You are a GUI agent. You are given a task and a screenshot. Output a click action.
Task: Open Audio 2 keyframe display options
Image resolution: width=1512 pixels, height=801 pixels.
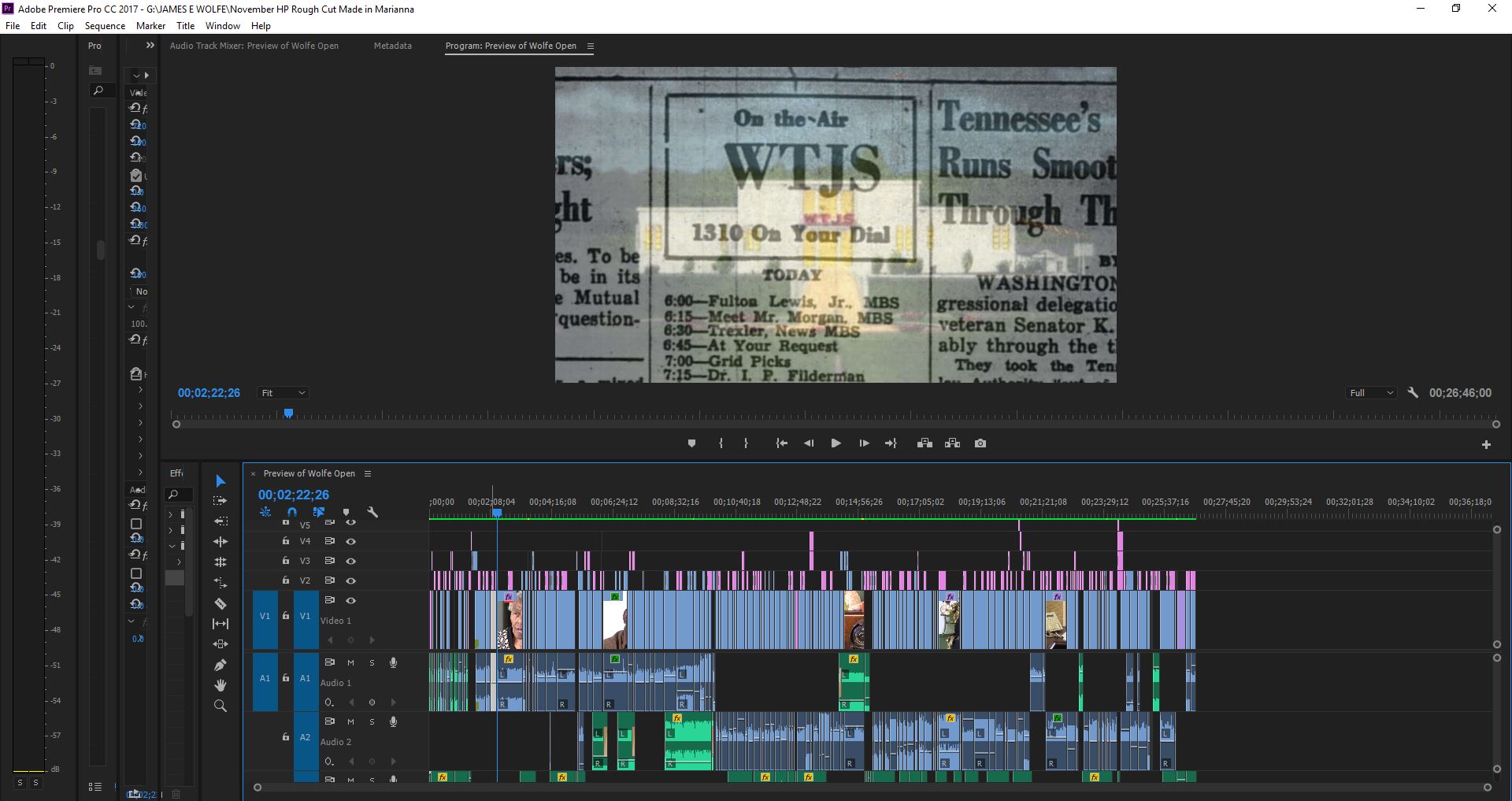(x=329, y=761)
